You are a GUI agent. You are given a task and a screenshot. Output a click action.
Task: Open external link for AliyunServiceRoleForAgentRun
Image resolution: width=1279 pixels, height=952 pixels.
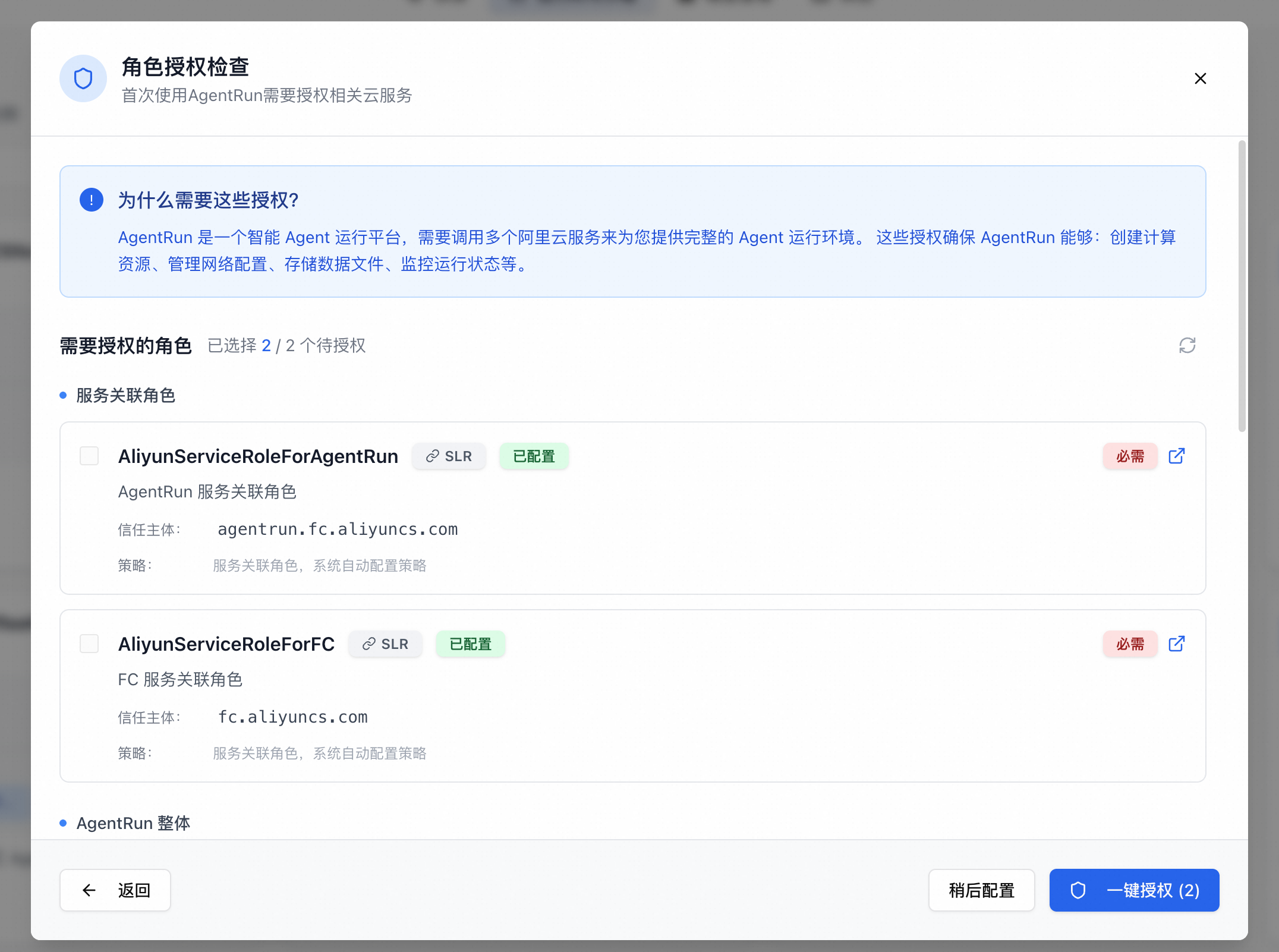[1176, 456]
